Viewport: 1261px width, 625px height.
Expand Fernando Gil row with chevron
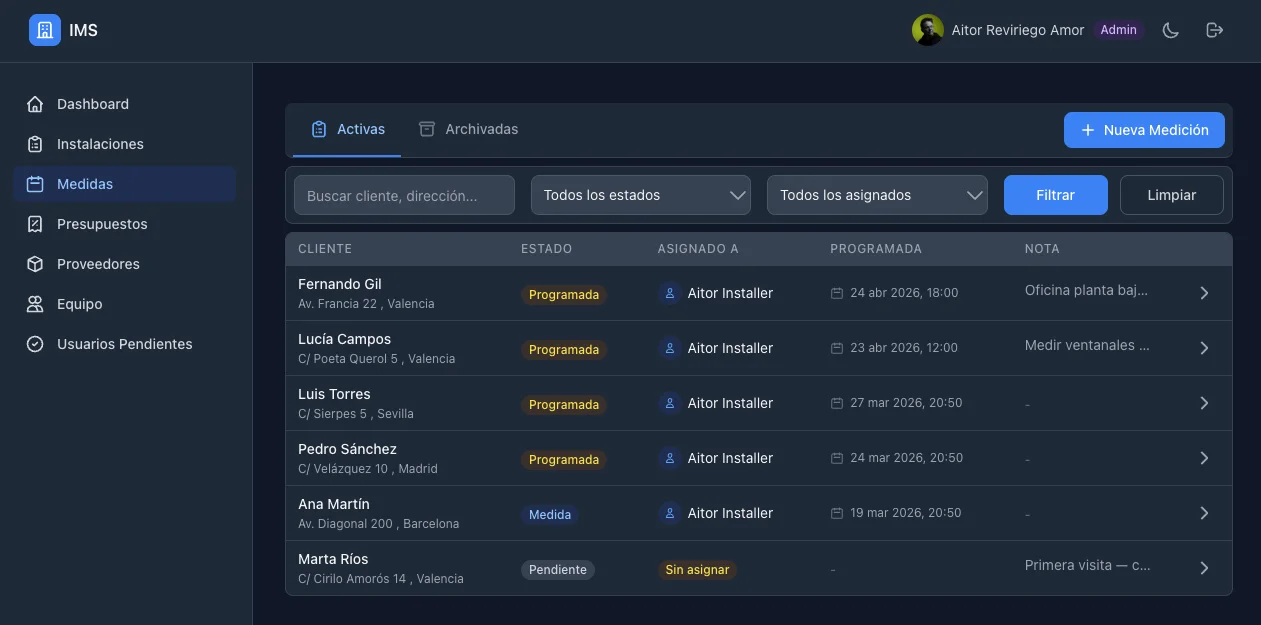pos(1204,293)
